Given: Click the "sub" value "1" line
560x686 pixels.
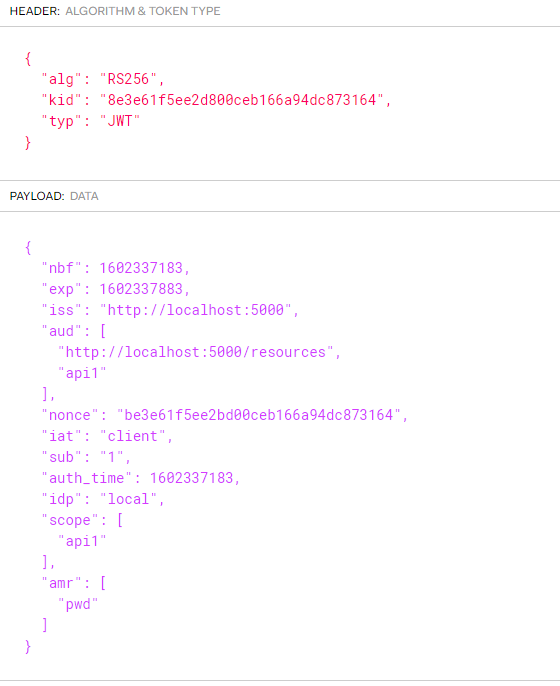Looking at the screenshot, I should 86,457.
